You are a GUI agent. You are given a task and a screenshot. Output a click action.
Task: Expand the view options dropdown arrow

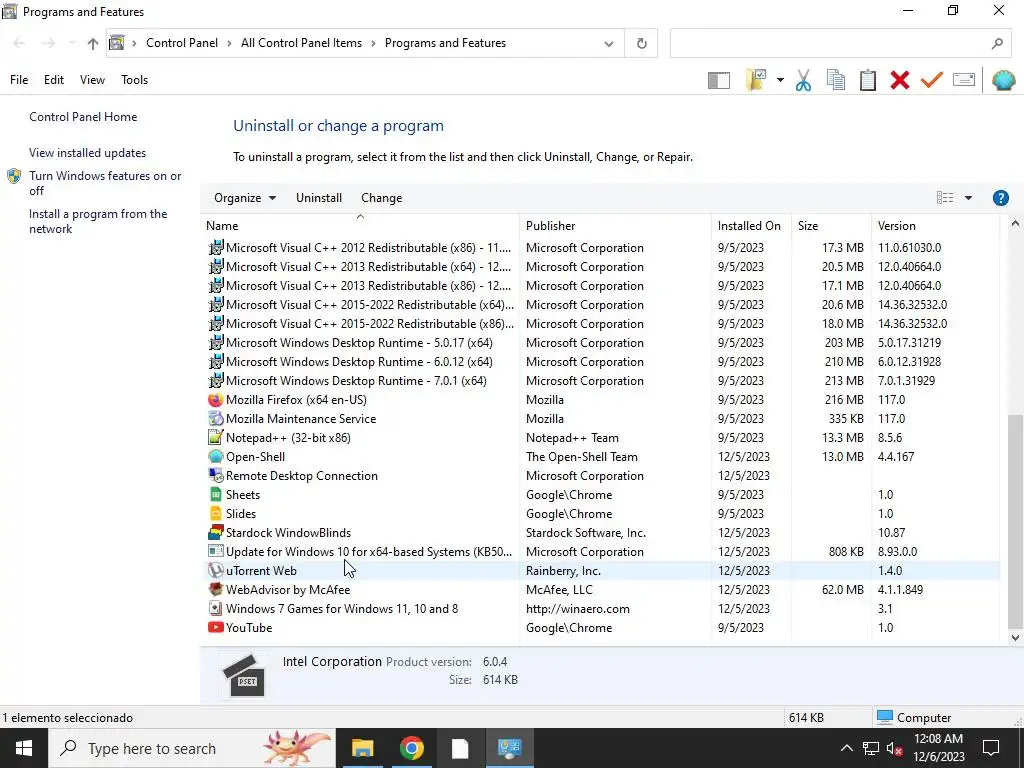(968, 198)
